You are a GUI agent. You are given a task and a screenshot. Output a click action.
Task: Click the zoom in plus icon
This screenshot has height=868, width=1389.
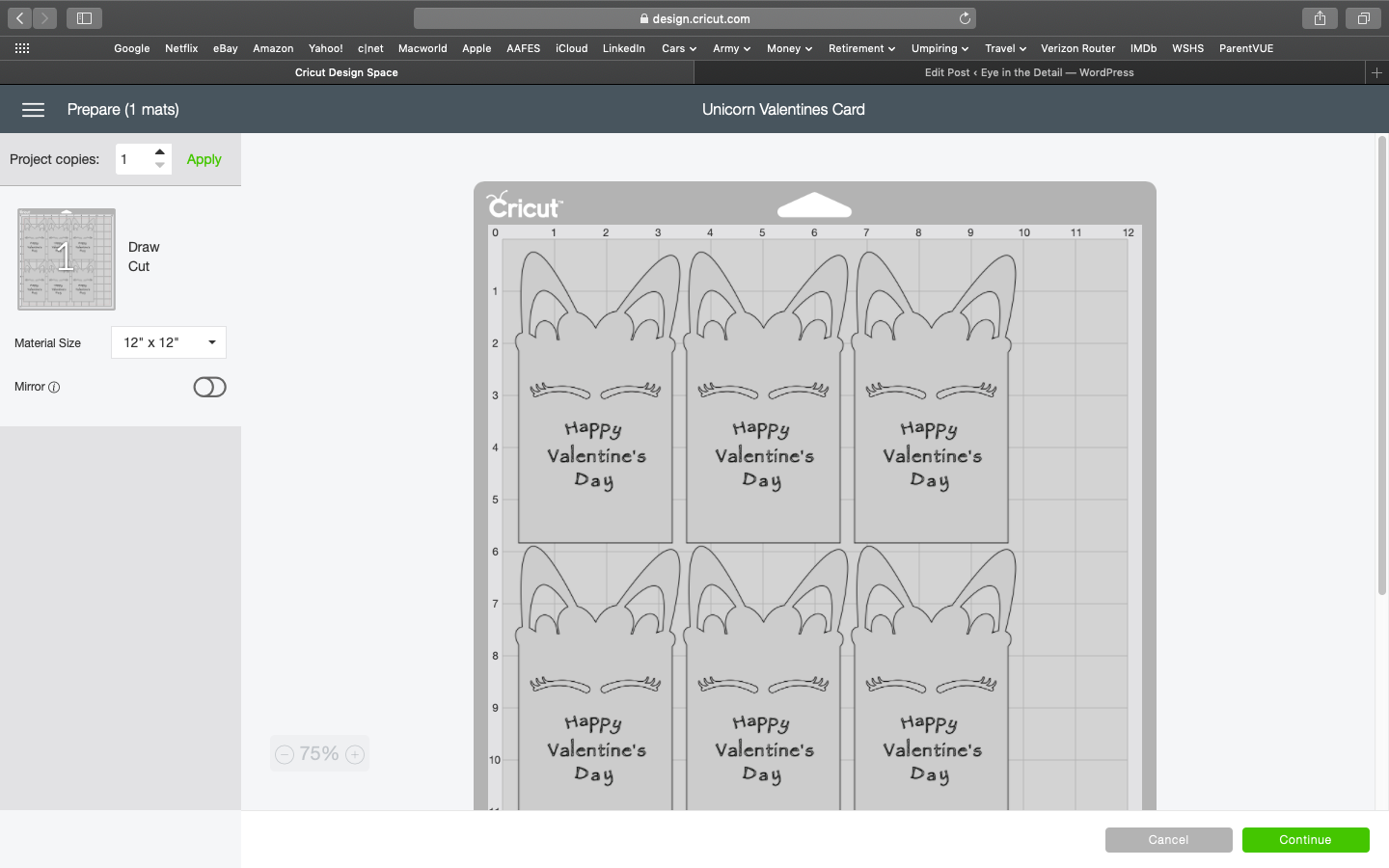pos(355,754)
